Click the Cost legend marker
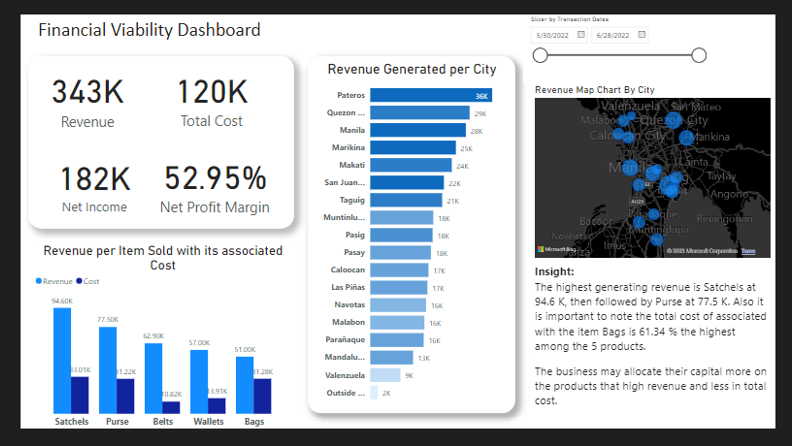This screenshot has width=792, height=446. point(78,281)
